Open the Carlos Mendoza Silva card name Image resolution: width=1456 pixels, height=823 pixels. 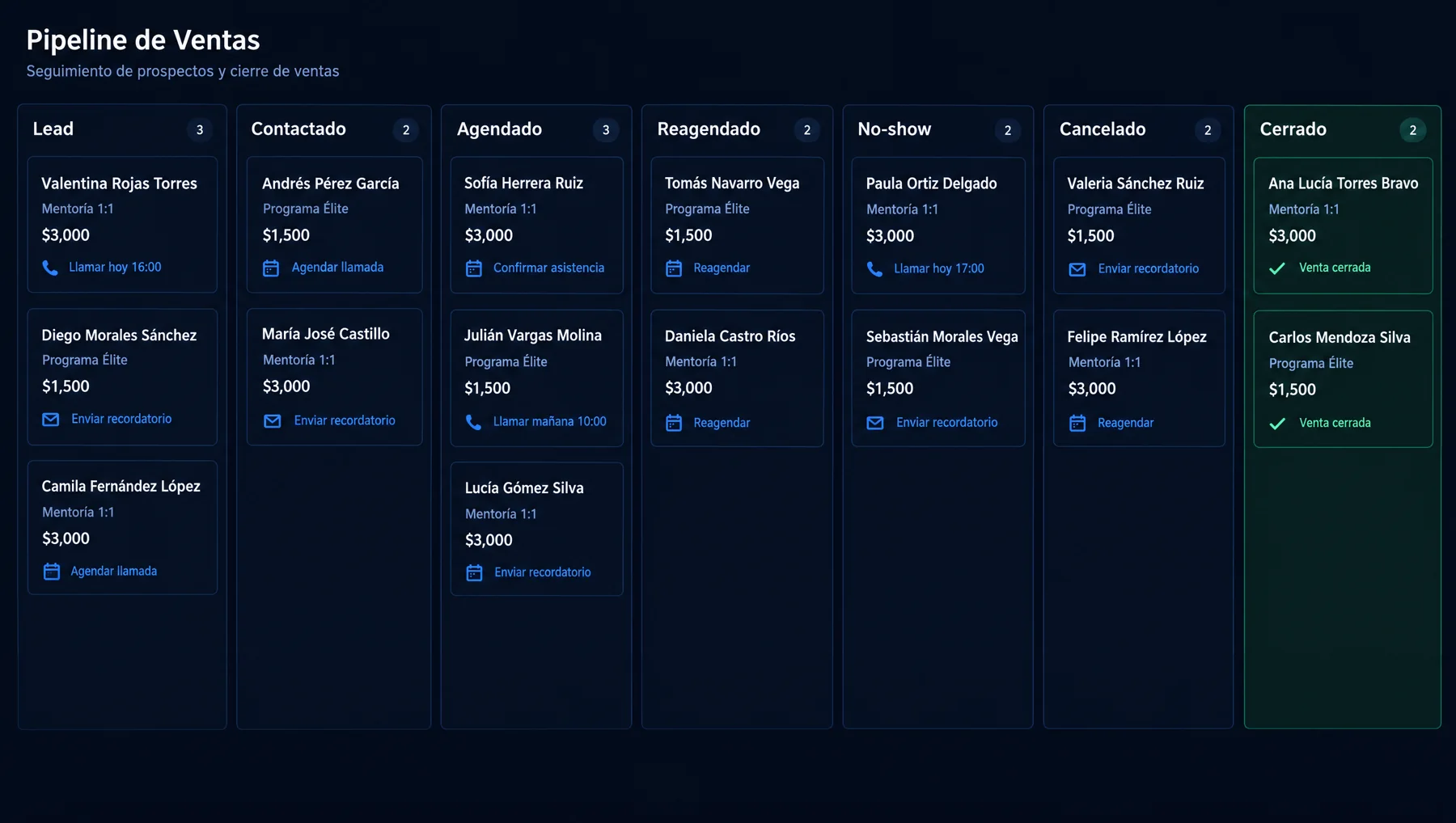click(x=1340, y=338)
